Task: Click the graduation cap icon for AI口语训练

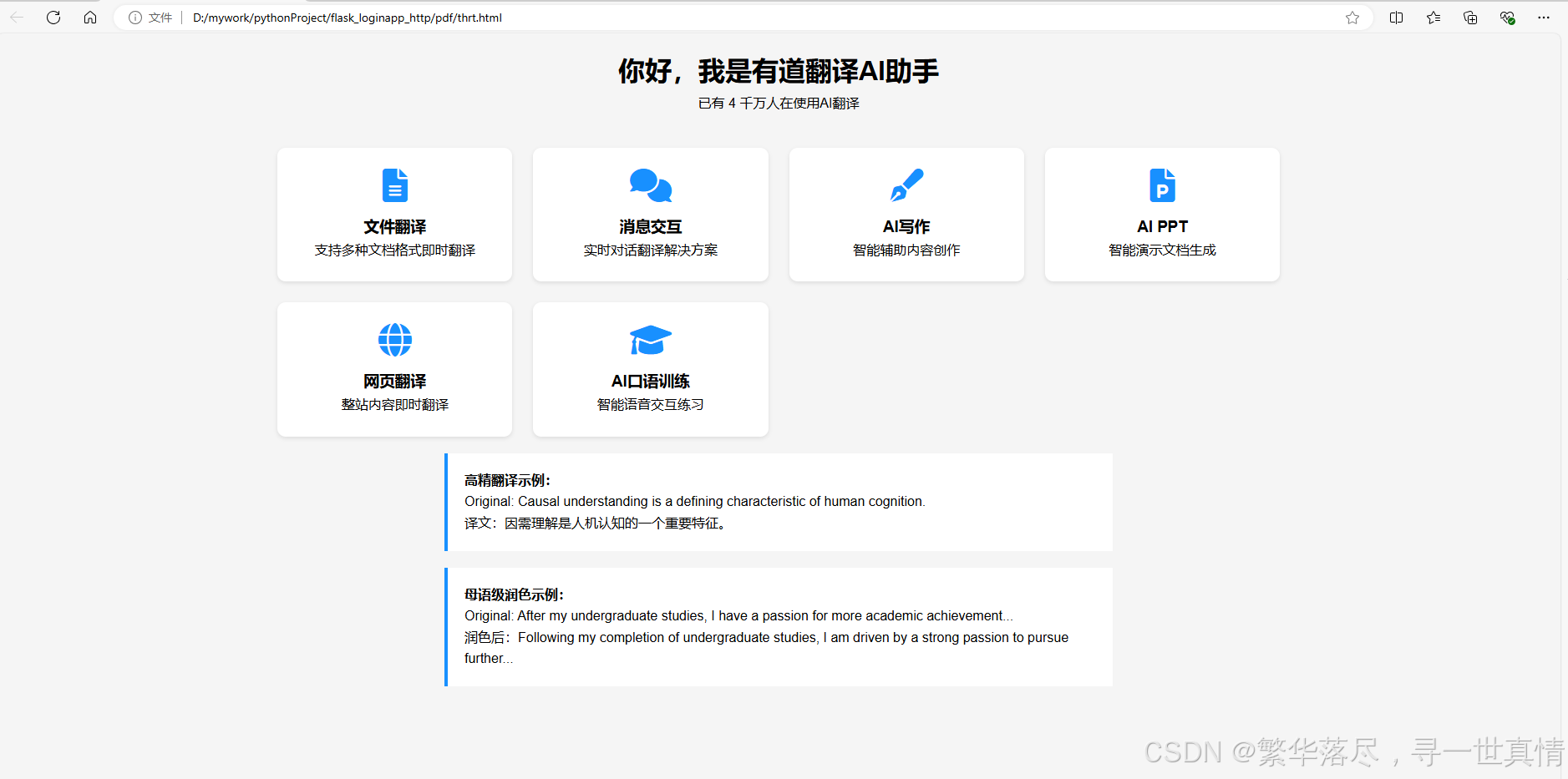Action: click(x=651, y=340)
